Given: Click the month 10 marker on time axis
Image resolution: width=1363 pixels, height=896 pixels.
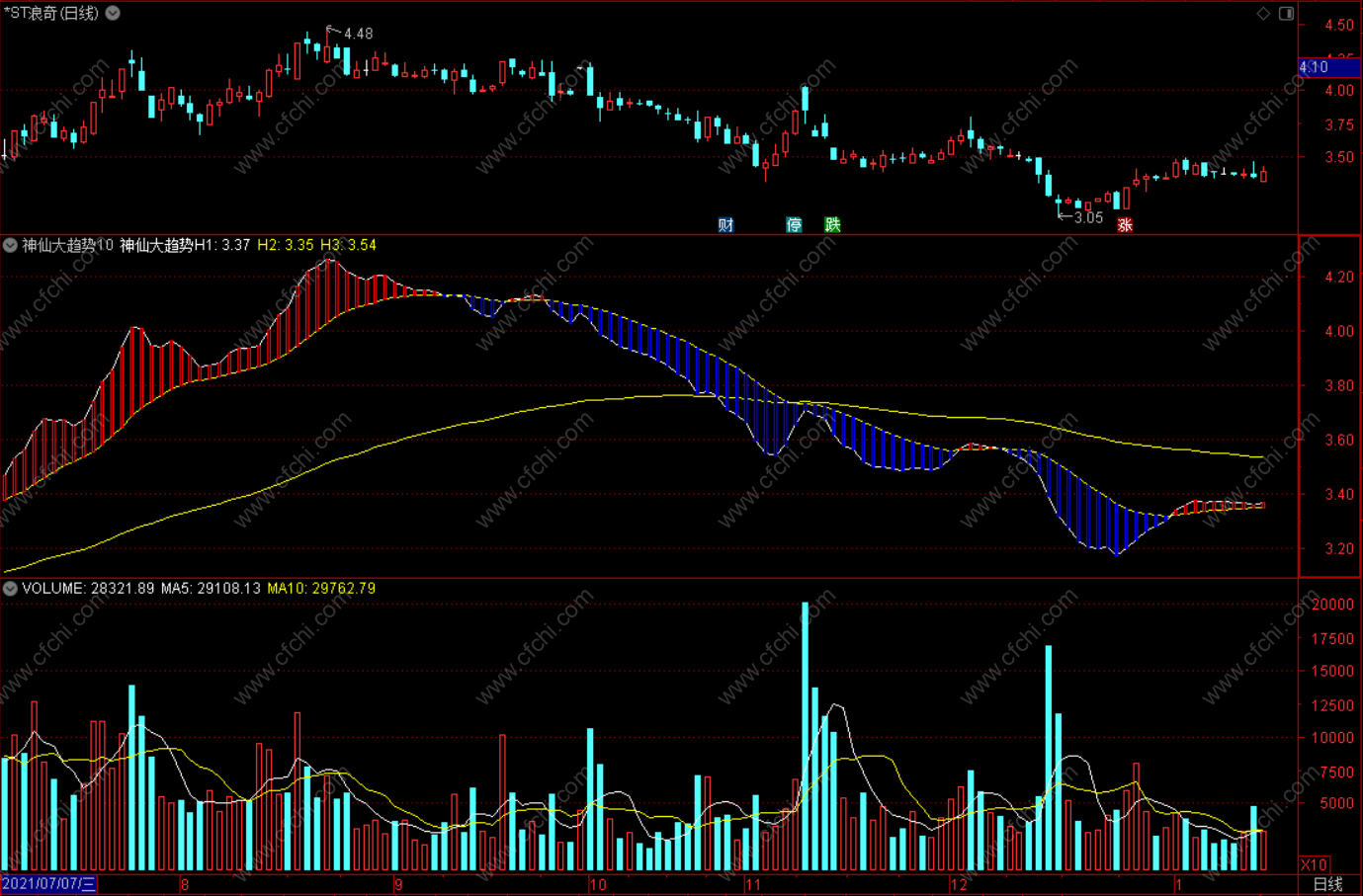Looking at the screenshot, I should tap(598, 884).
